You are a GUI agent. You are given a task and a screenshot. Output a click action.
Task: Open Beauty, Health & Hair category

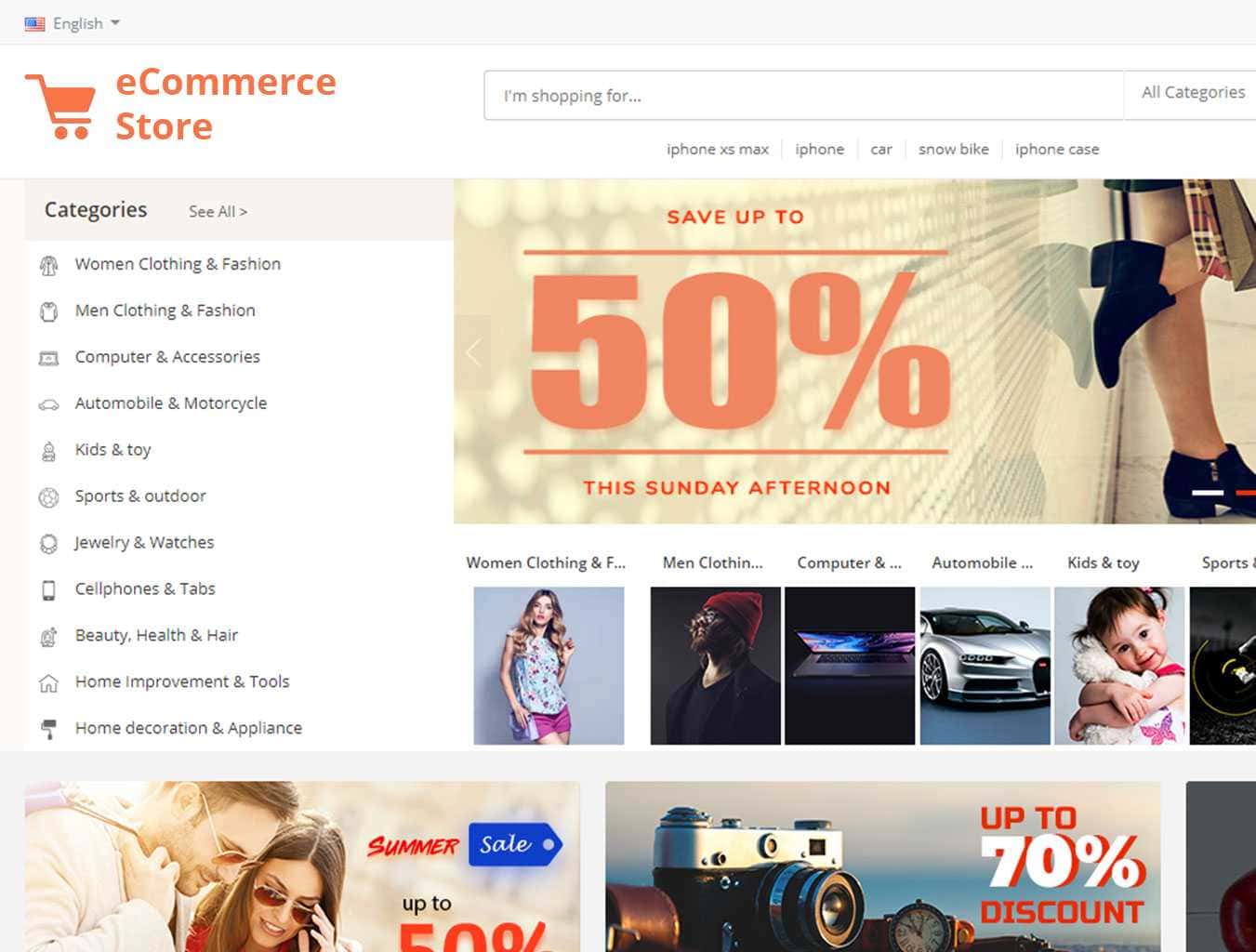(156, 636)
